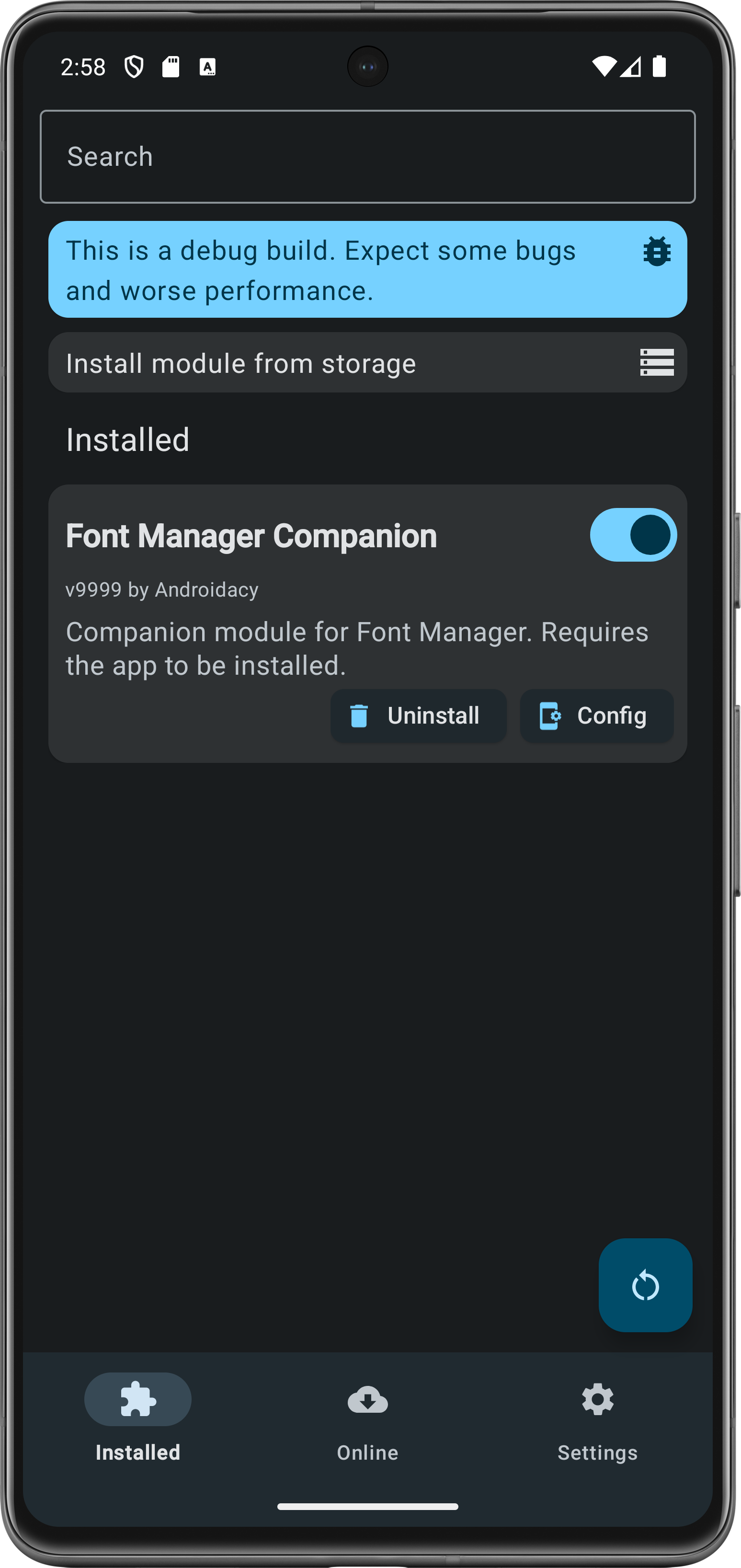Tap the Settings gear icon
741x1568 pixels.
(x=597, y=1399)
